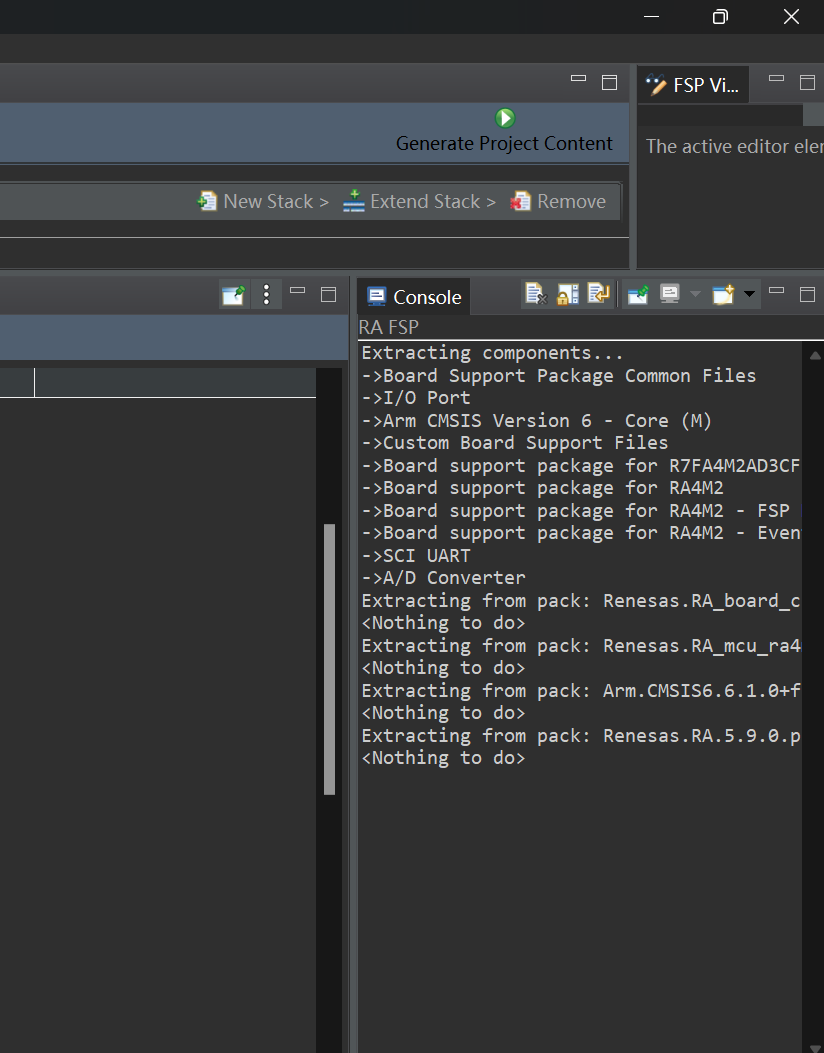
Task: Select the Console tab
Action: [414, 297]
